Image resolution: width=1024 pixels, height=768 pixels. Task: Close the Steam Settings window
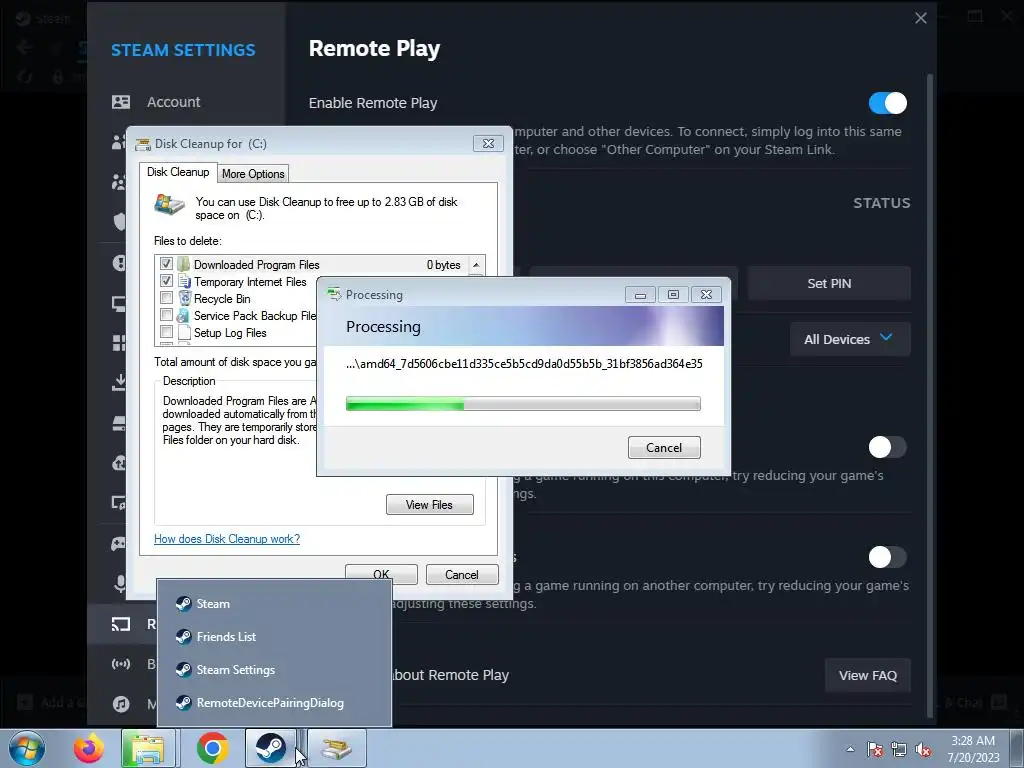click(921, 18)
